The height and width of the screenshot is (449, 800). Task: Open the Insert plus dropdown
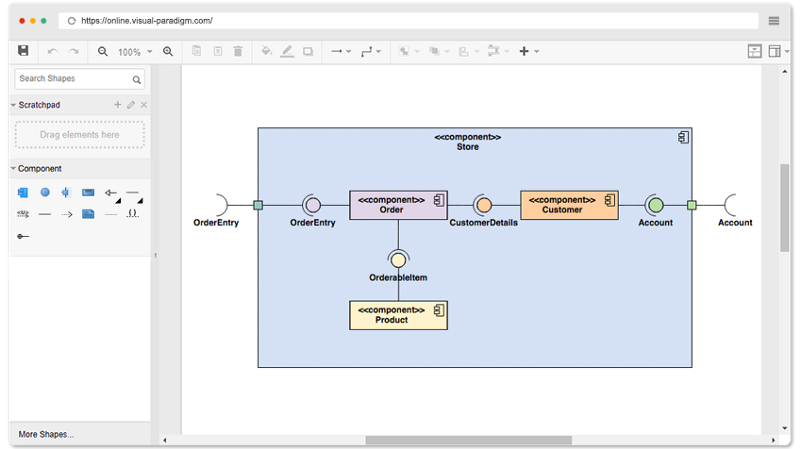point(528,51)
